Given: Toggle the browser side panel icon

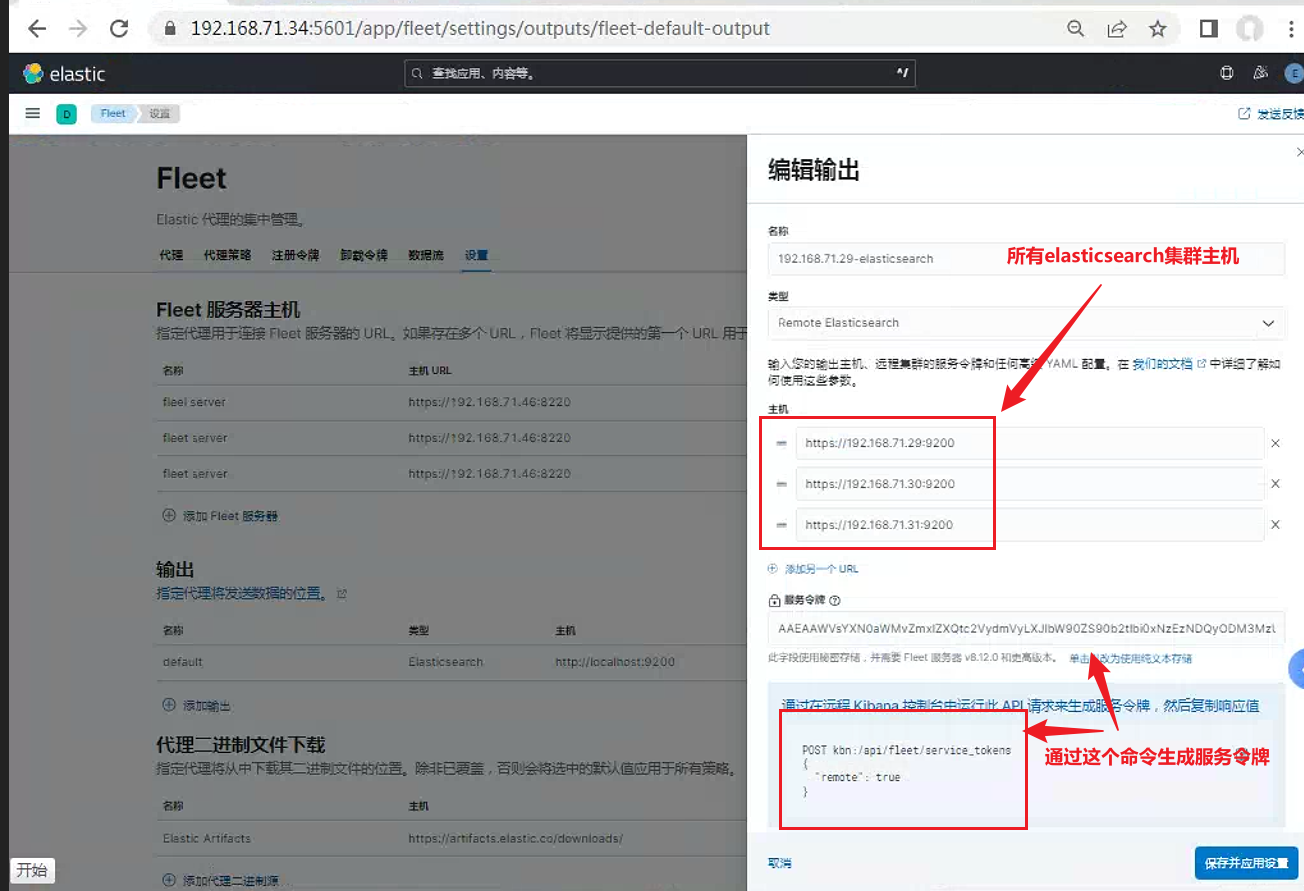Looking at the screenshot, I should pyautogui.click(x=1208, y=29).
